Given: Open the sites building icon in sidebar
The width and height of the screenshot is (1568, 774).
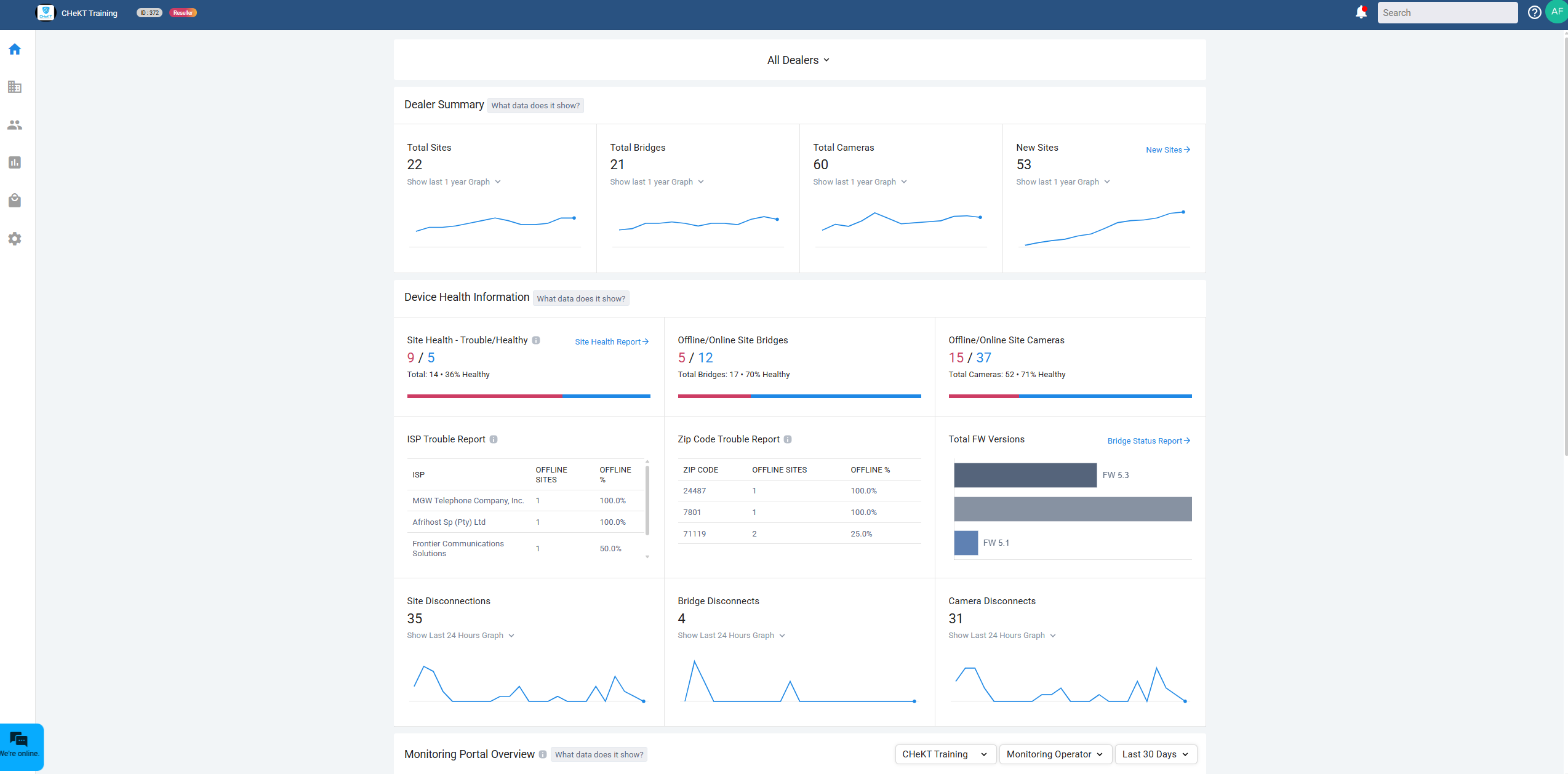Looking at the screenshot, I should click(15, 87).
